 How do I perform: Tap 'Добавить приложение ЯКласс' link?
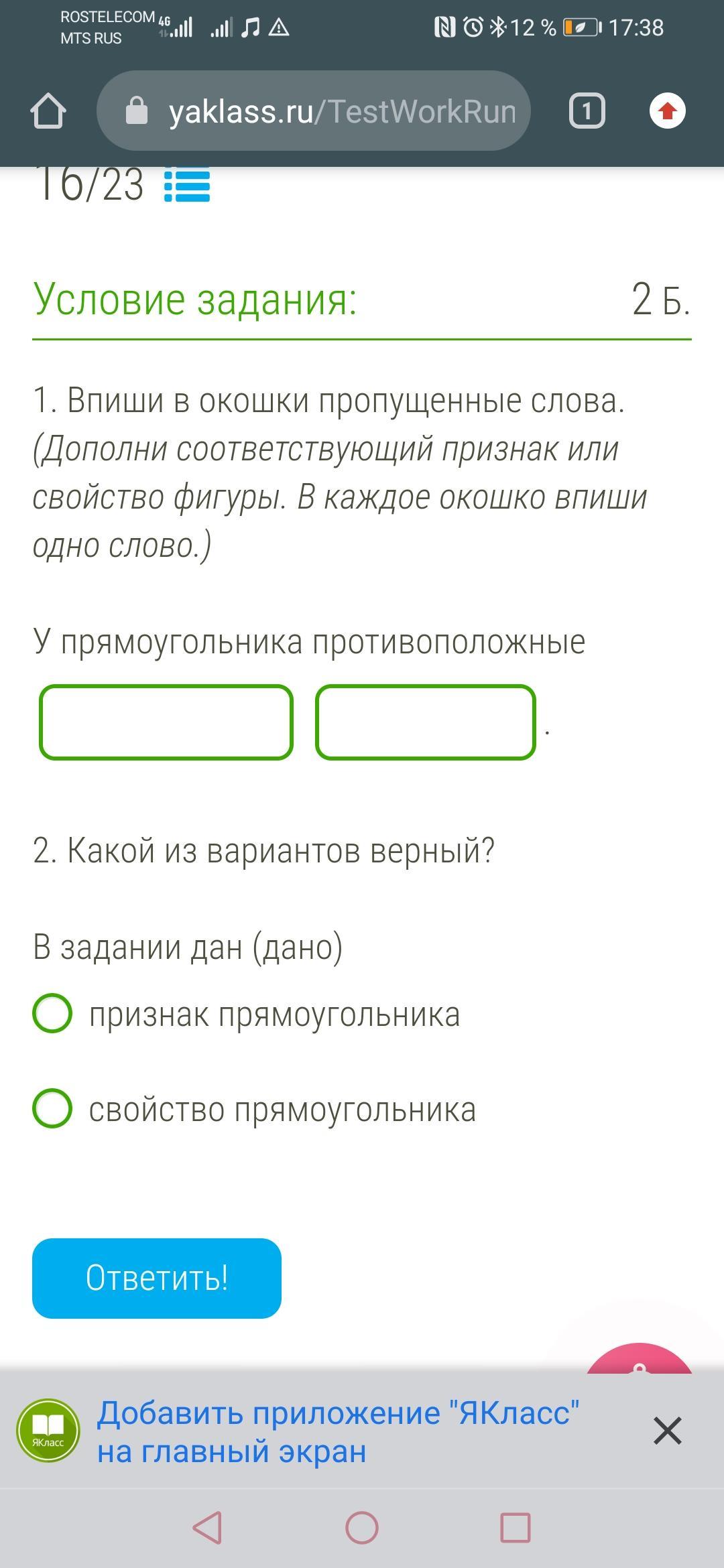[338, 1431]
